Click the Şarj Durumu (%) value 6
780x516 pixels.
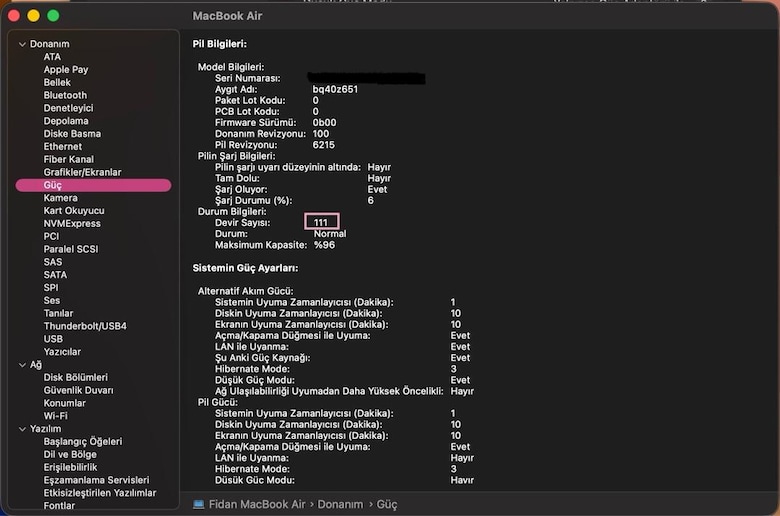point(371,201)
